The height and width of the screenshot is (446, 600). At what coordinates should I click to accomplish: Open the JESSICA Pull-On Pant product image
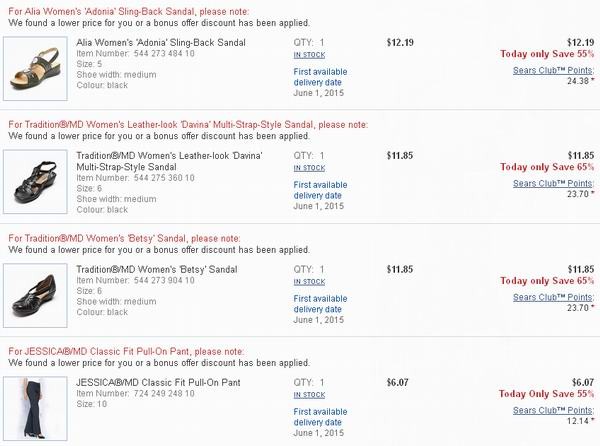click(35, 409)
